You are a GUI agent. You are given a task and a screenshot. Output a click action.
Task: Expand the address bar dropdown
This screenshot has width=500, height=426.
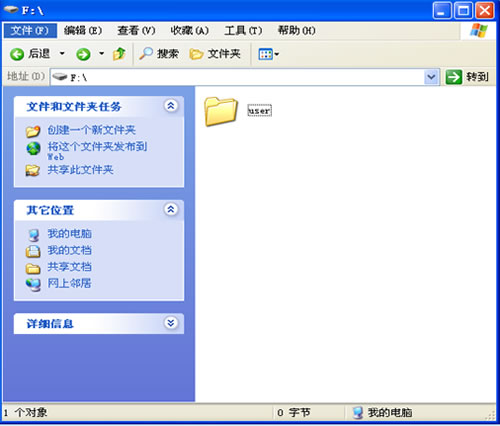pyautogui.click(x=431, y=77)
